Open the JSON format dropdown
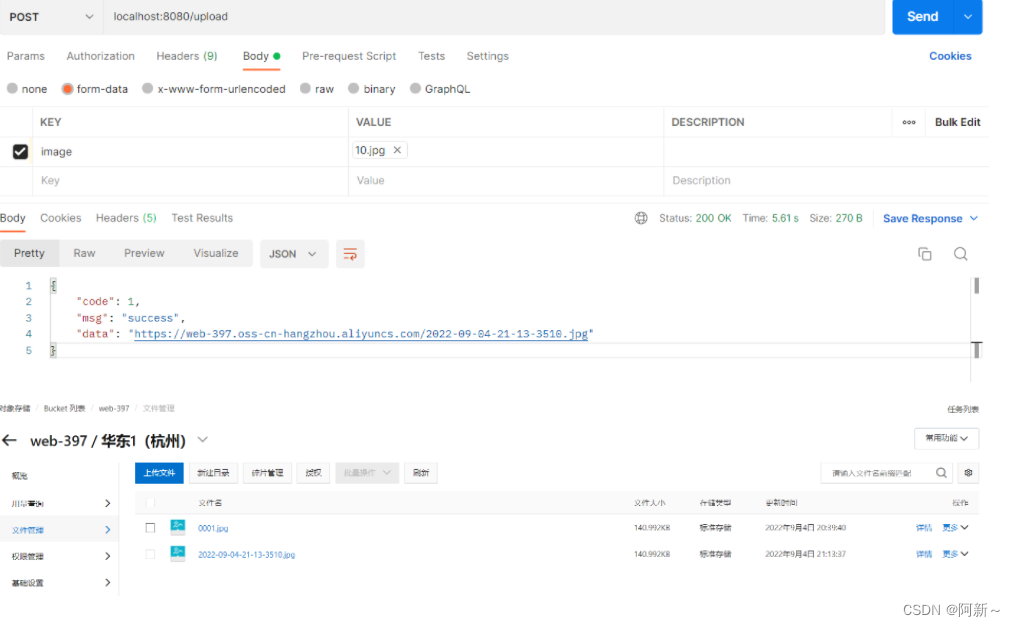The width and height of the screenshot is (1015, 626). [x=293, y=254]
